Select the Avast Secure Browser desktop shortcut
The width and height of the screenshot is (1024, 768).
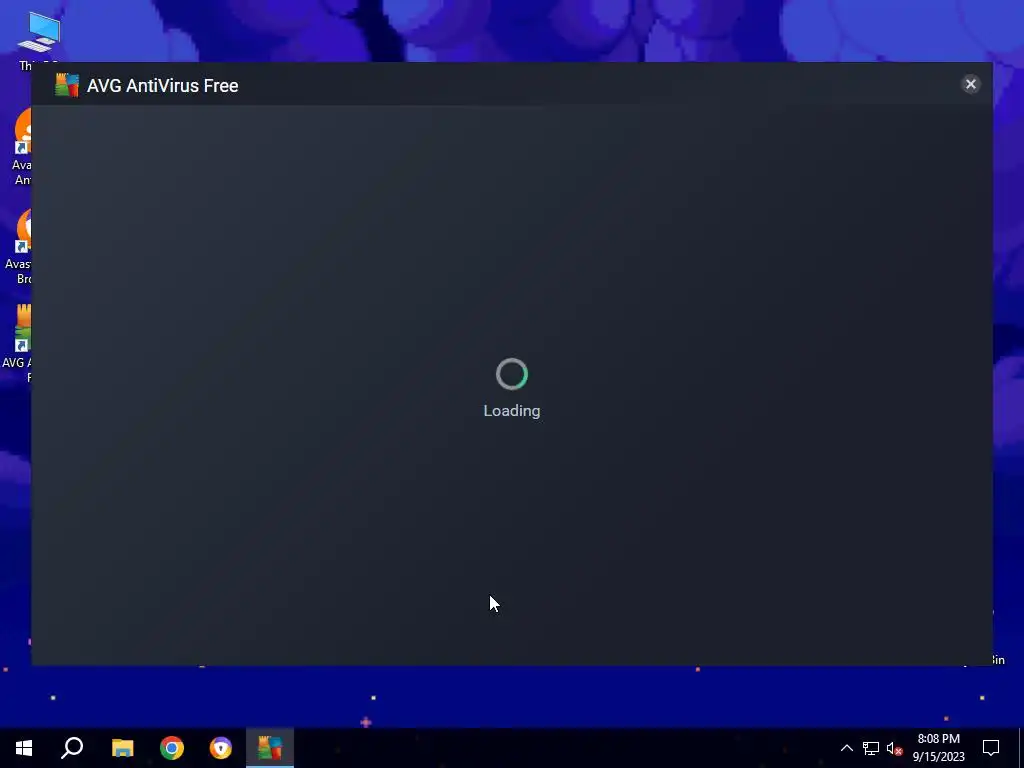[x=18, y=246]
